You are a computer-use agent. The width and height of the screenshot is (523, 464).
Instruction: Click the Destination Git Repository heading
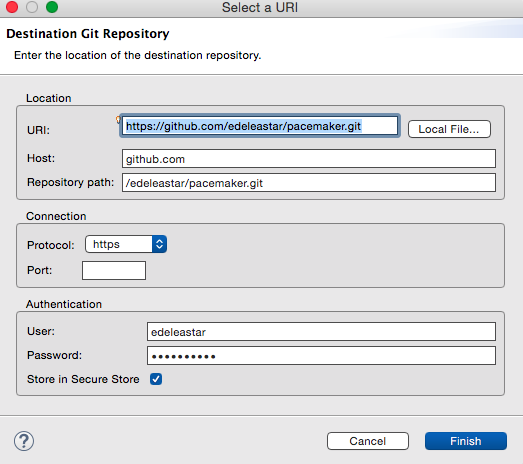(88, 34)
